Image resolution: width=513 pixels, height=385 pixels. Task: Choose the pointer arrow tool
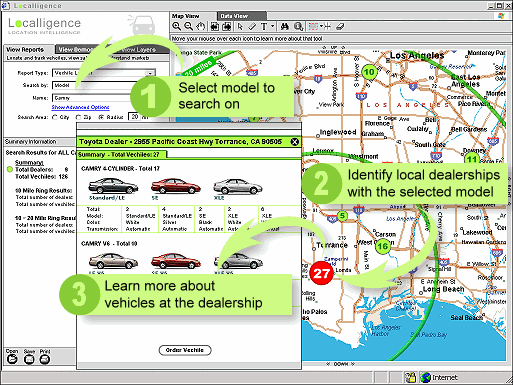coord(240,26)
